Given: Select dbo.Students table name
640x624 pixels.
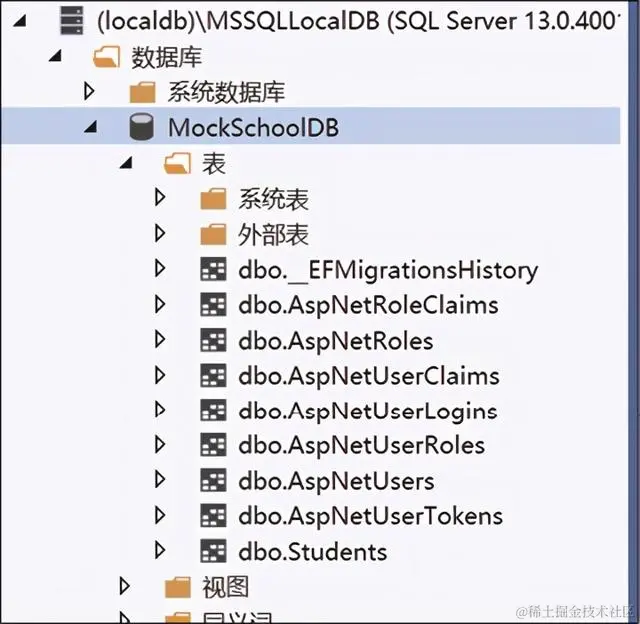Looking at the screenshot, I should (313, 552).
